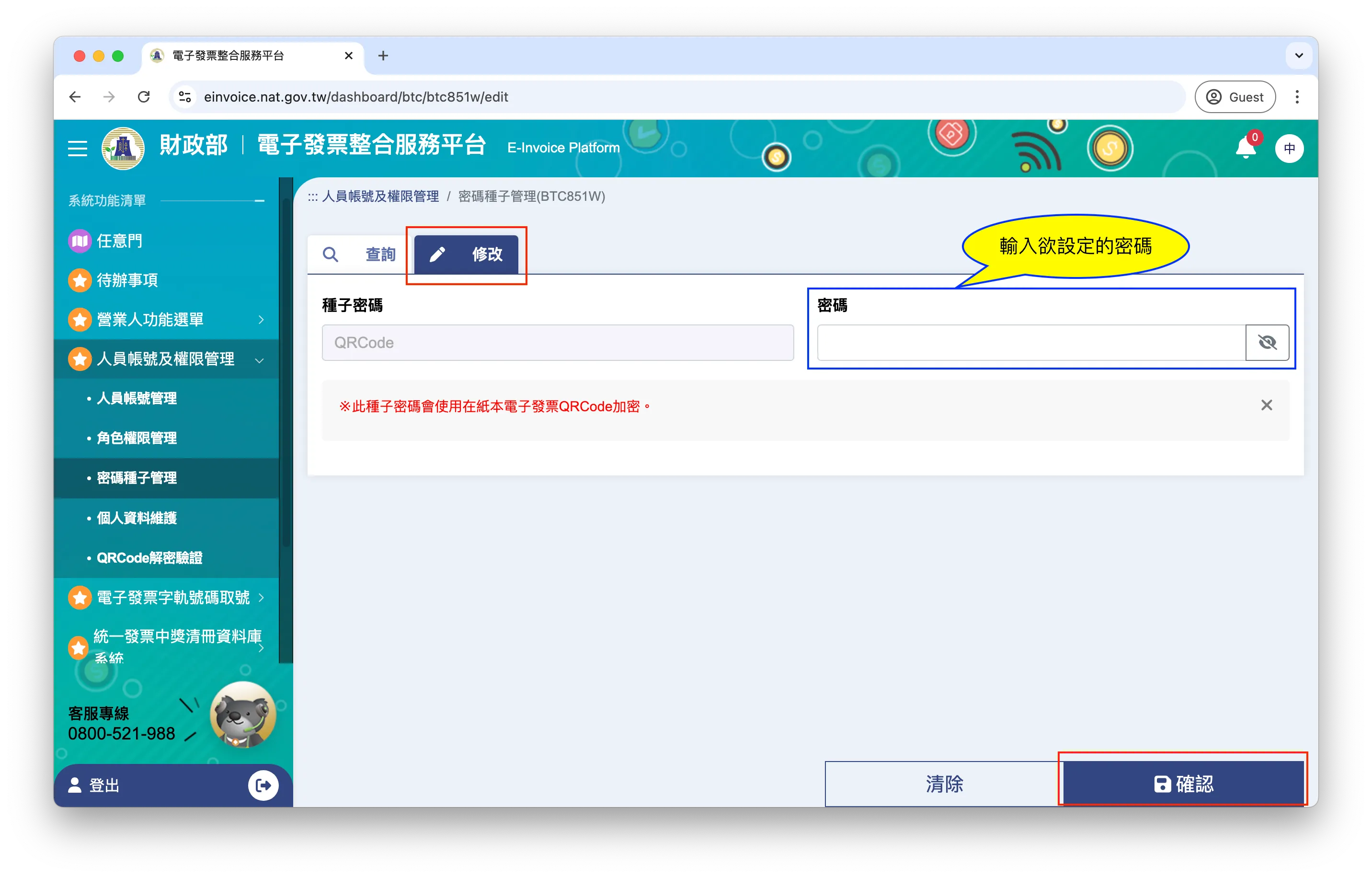The width and height of the screenshot is (1372, 878).
Task: Go back in browser
Action: coord(75,97)
